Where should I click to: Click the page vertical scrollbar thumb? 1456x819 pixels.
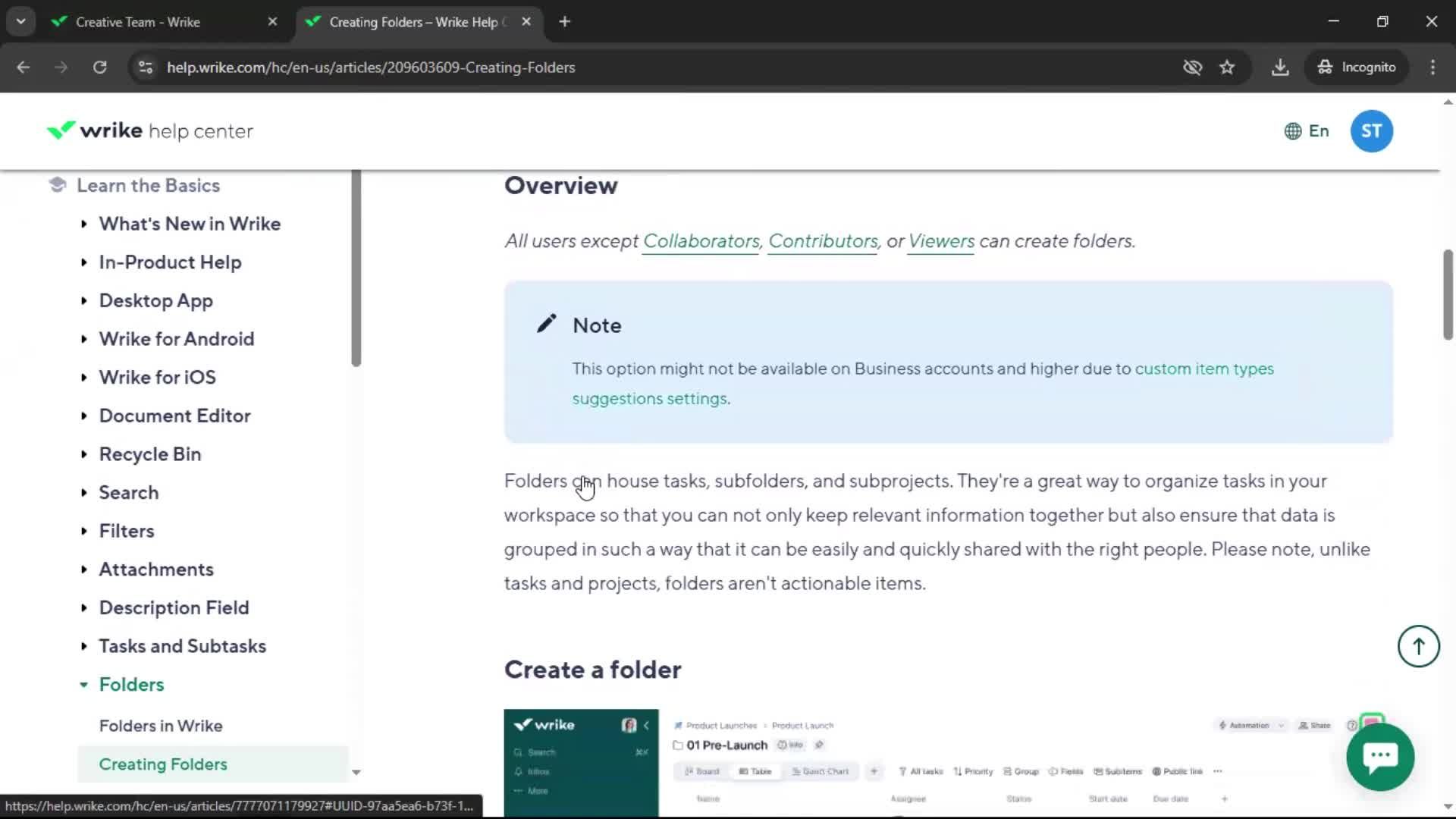[1448, 294]
